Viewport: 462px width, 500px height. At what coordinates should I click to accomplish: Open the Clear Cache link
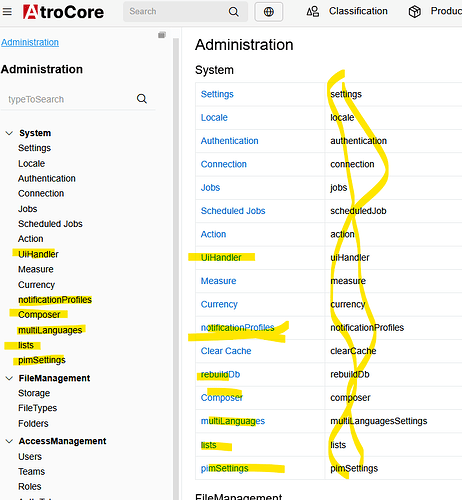click(x=226, y=351)
